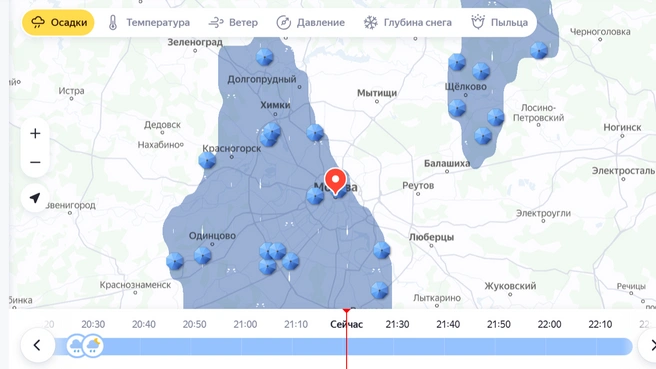The height and width of the screenshot is (369, 656).
Task: Set timeline to 21:10
Action: [296, 324]
